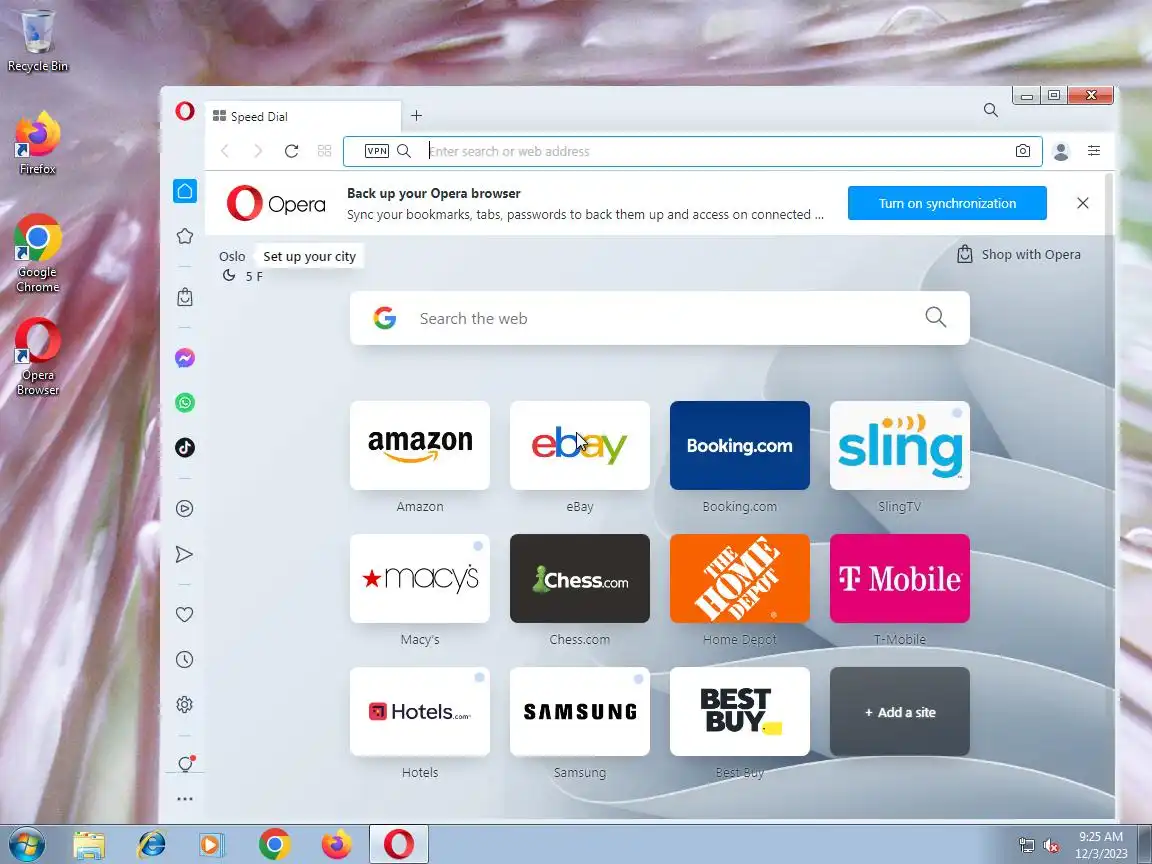Image resolution: width=1152 pixels, height=864 pixels.
Task: Click the 5 F weather reading
Action: pyautogui.click(x=254, y=276)
